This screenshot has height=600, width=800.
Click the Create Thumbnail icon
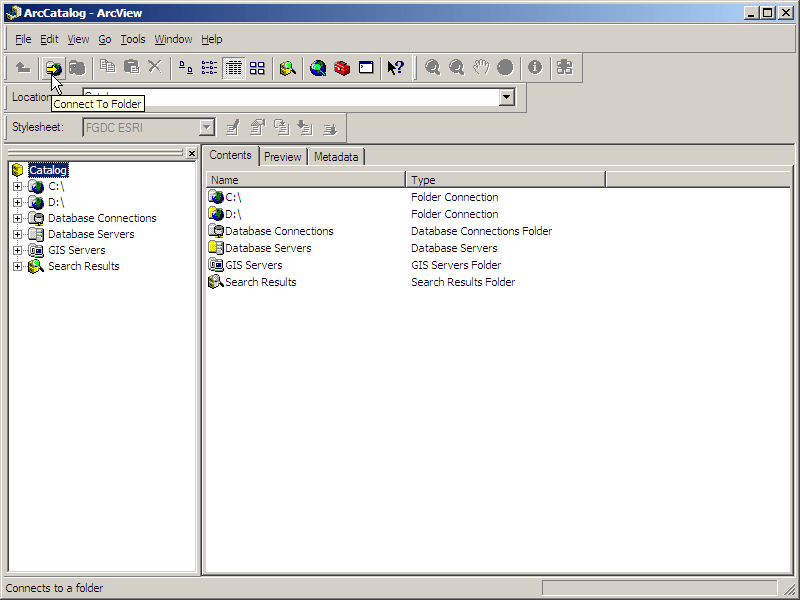565,67
